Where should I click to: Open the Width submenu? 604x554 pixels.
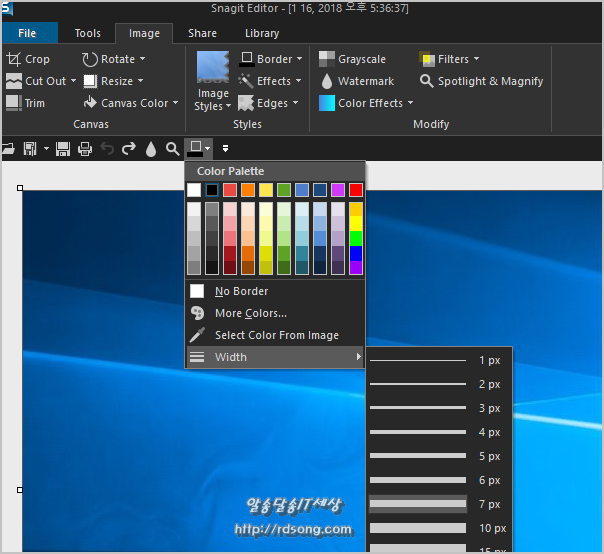[x=275, y=357]
